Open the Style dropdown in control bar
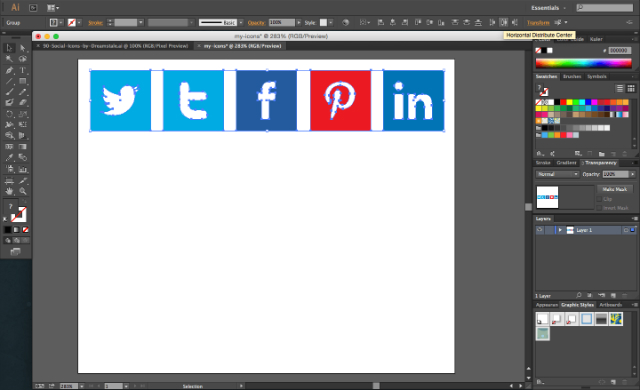This screenshot has width=640, height=390. (x=331, y=22)
